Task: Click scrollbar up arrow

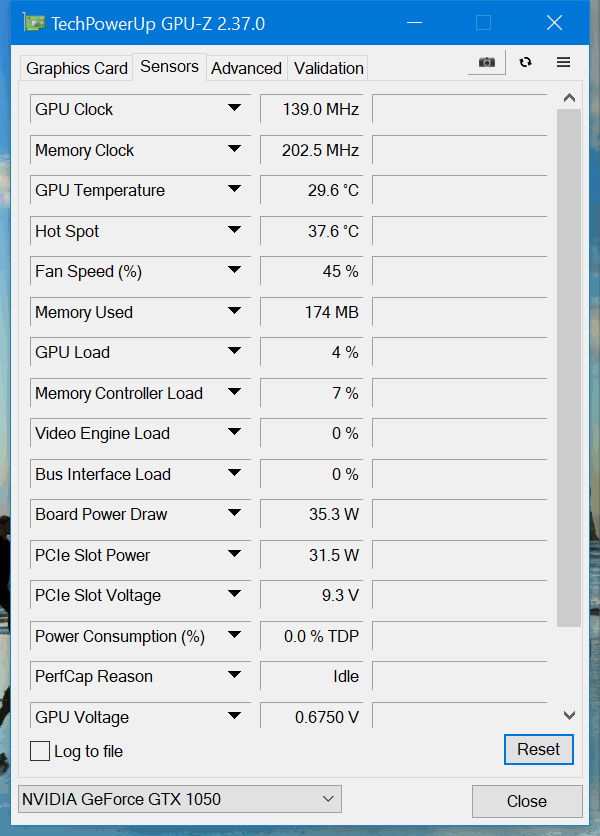Action: point(569,98)
